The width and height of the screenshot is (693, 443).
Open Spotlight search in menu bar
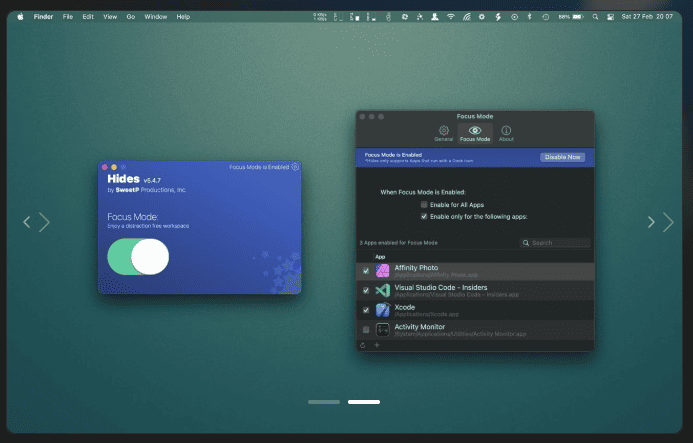(x=595, y=17)
